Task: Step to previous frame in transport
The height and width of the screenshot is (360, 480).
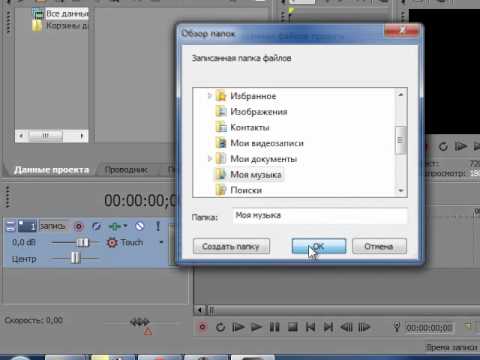Action: coord(347,327)
